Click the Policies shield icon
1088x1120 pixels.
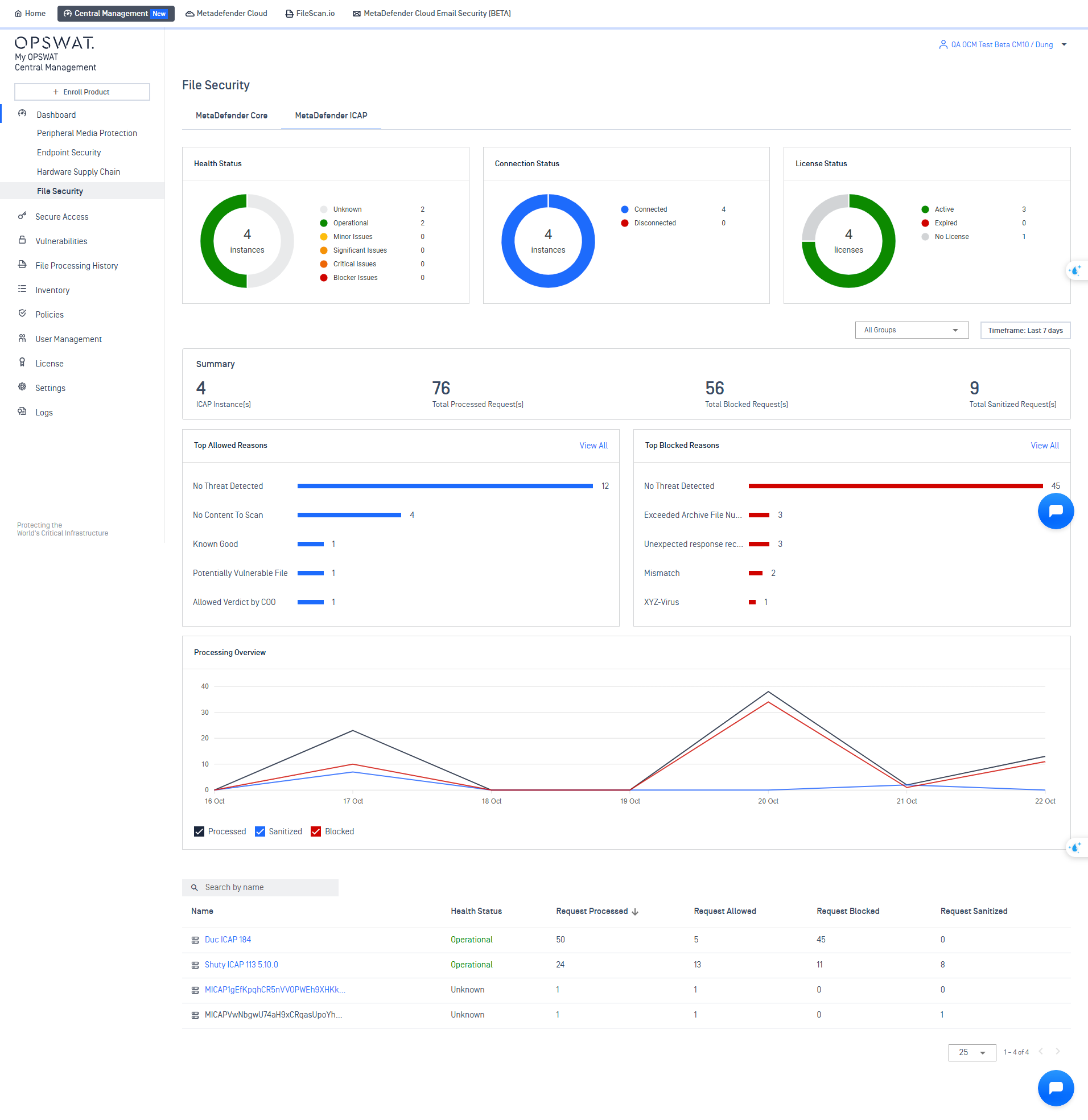(22, 314)
